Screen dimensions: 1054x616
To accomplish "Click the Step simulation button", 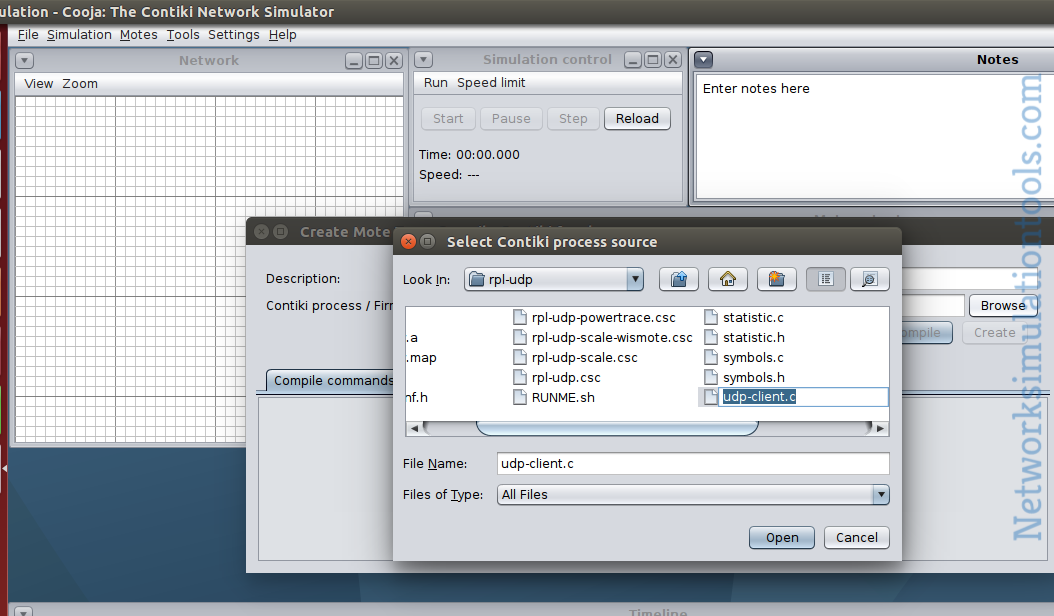I will [x=573, y=118].
